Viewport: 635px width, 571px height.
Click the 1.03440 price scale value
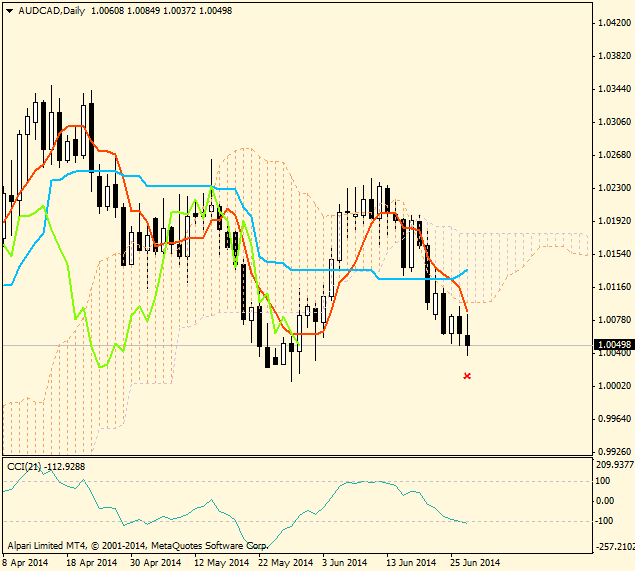614,89
